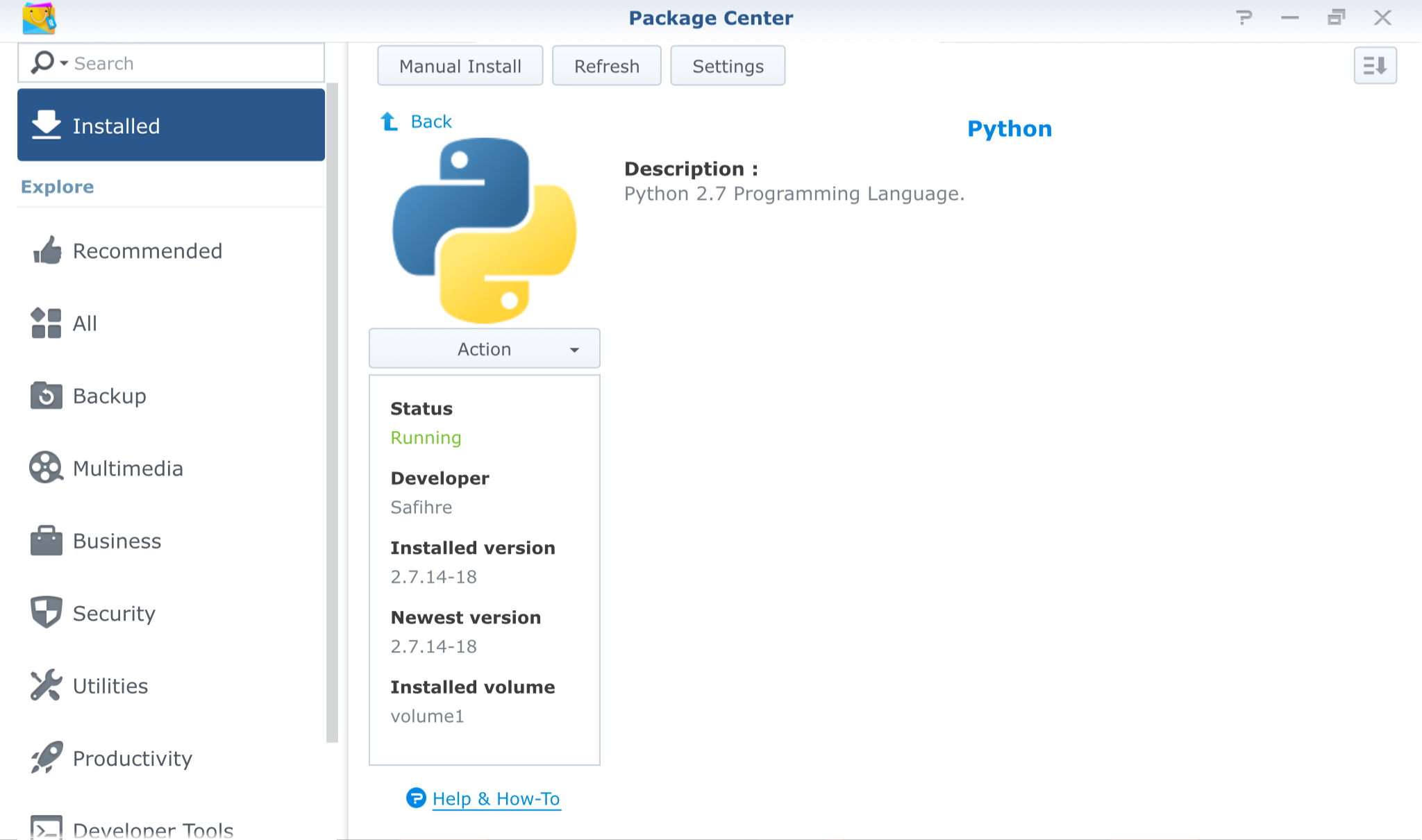Image resolution: width=1422 pixels, height=840 pixels.
Task: Click volume1 installed volume value
Action: (427, 716)
